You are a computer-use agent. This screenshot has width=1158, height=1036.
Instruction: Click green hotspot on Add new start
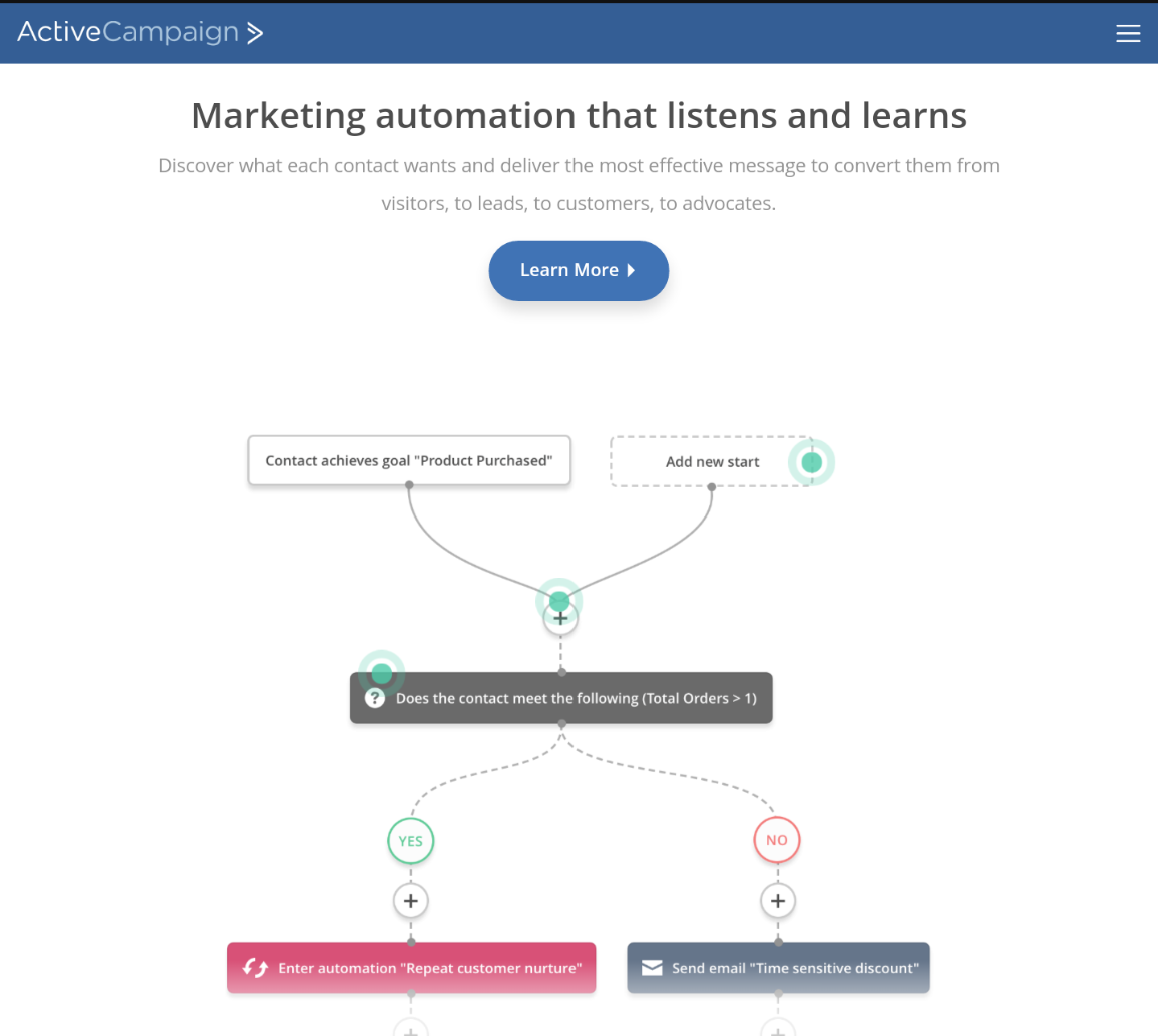[x=811, y=462]
